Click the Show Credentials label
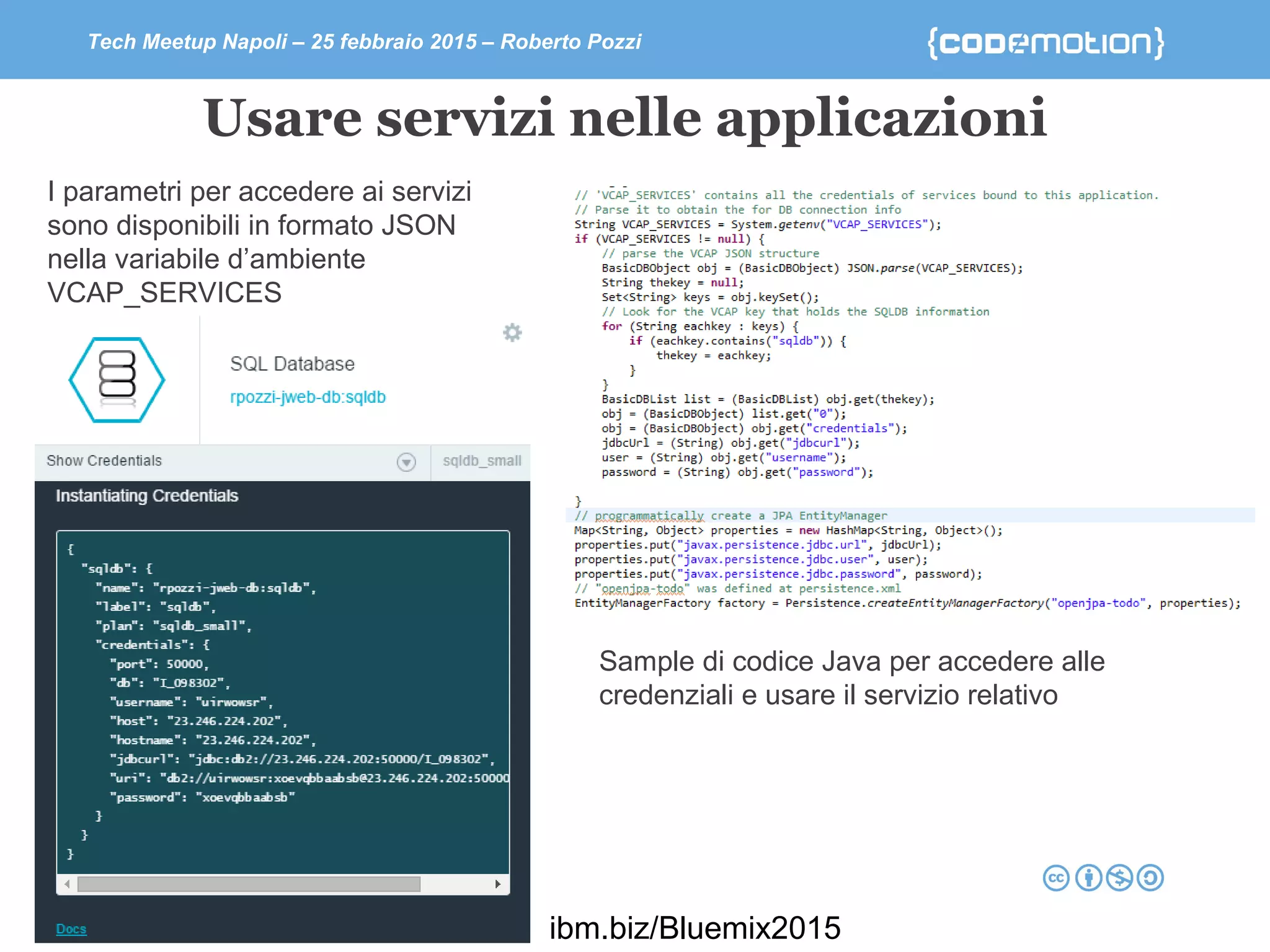The height and width of the screenshot is (952, 1270). coord(104,461)
